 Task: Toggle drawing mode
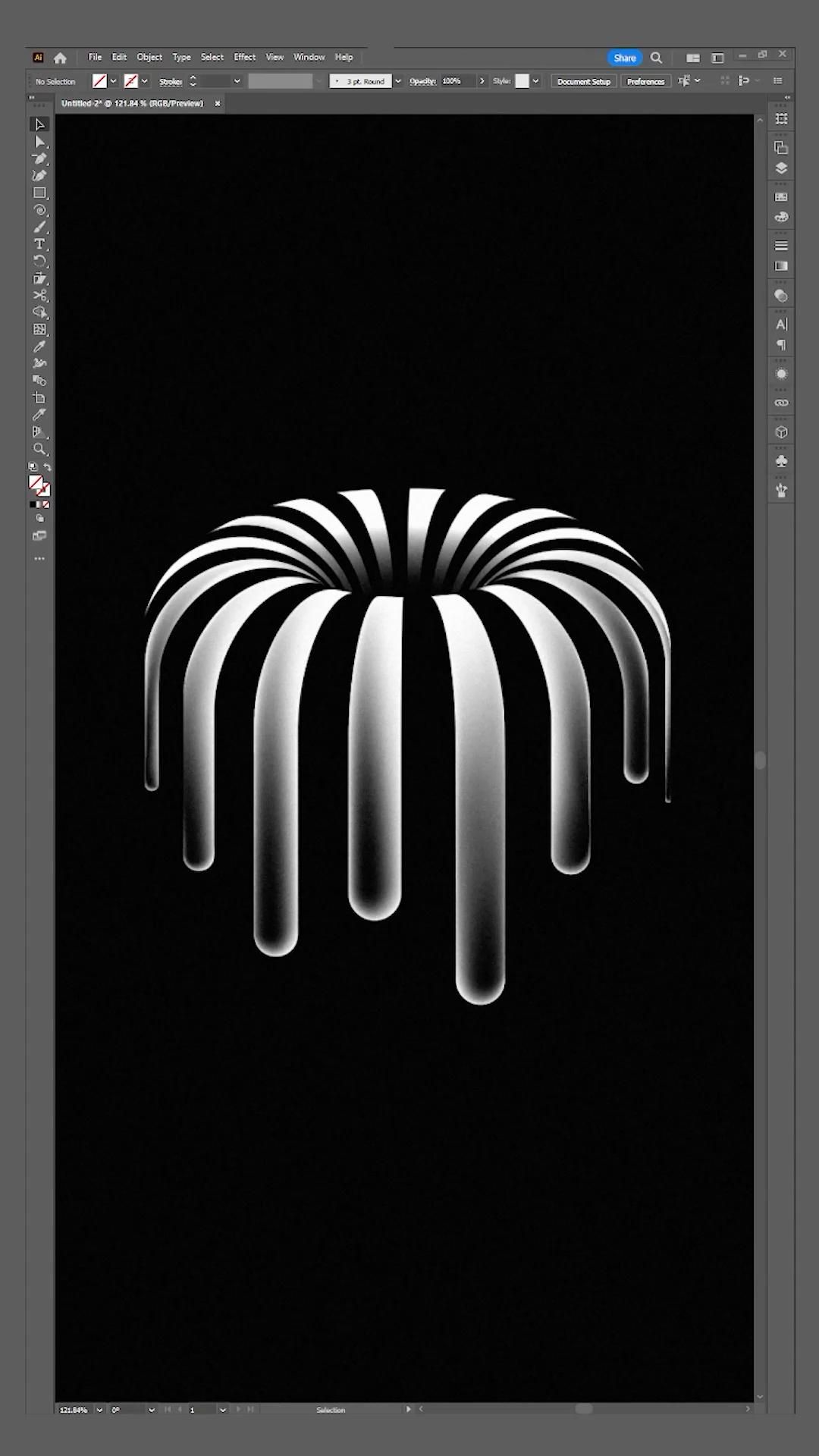[x=39, y=519]
